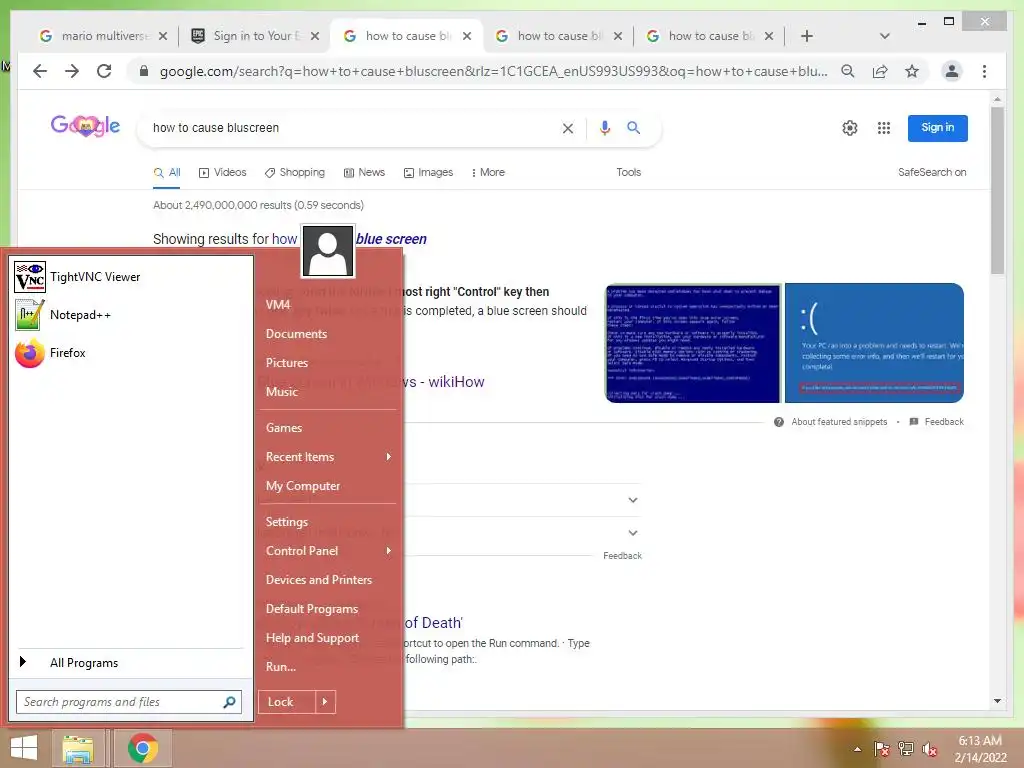Click the share page icon

point(880,71)
